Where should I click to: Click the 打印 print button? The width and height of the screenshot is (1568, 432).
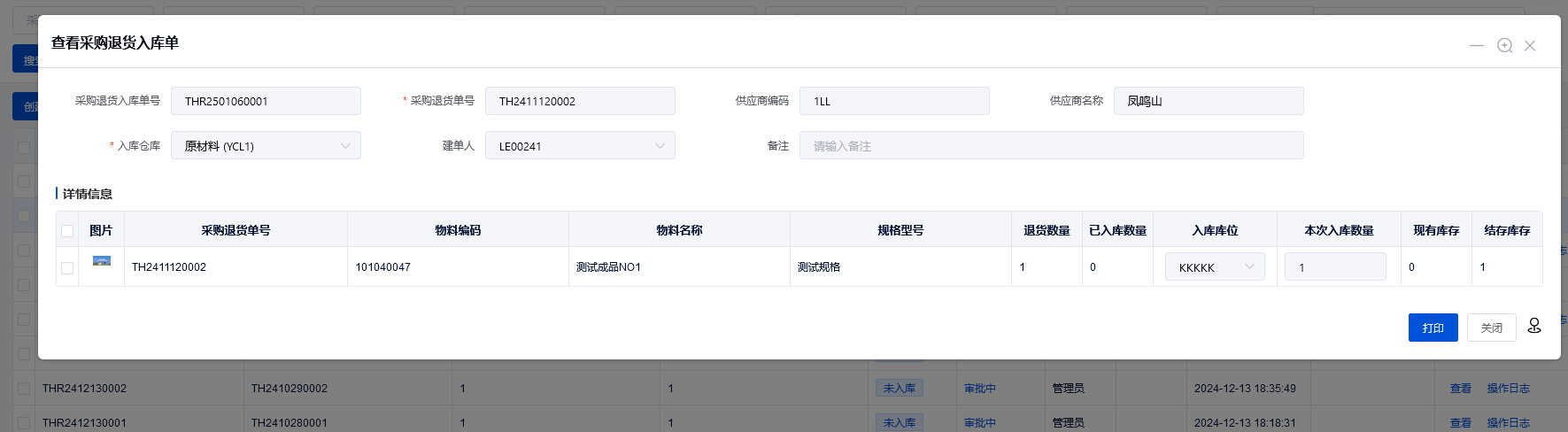click(x=1433, y=328)
